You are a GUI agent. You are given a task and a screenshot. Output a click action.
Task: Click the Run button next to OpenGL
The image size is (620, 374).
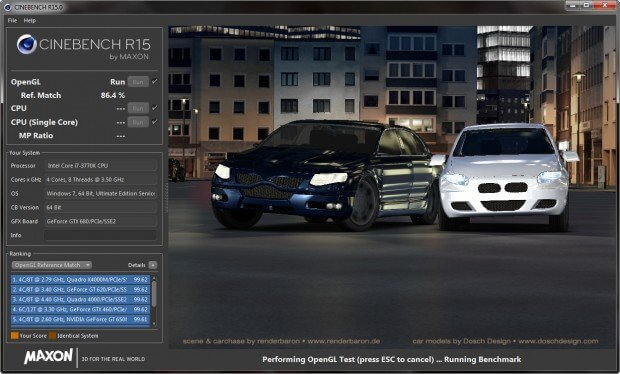pos(138,82)
